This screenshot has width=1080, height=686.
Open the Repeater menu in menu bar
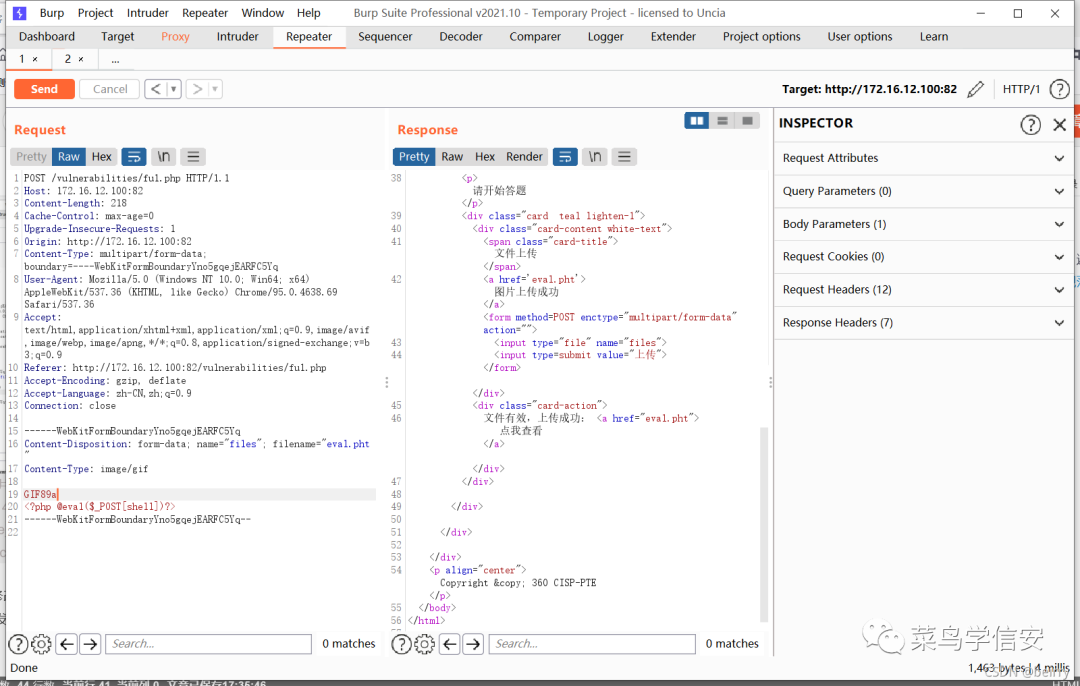[205, 13]
